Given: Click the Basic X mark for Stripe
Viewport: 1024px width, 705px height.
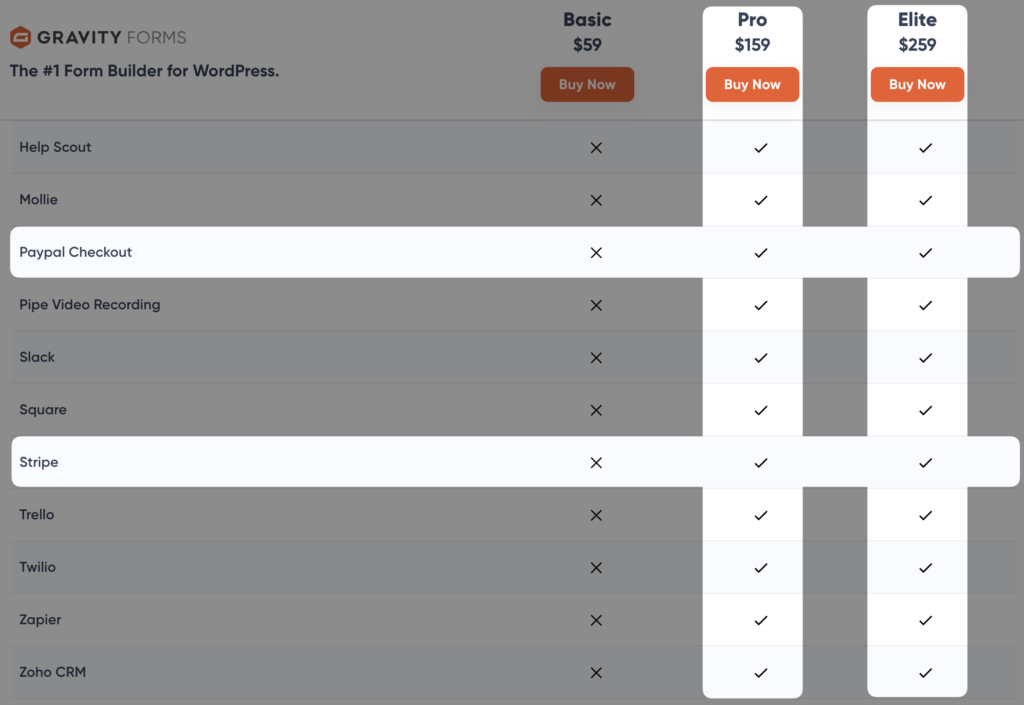Looking at the screenshot, I should pyautogui.click(x=596, y=463).
